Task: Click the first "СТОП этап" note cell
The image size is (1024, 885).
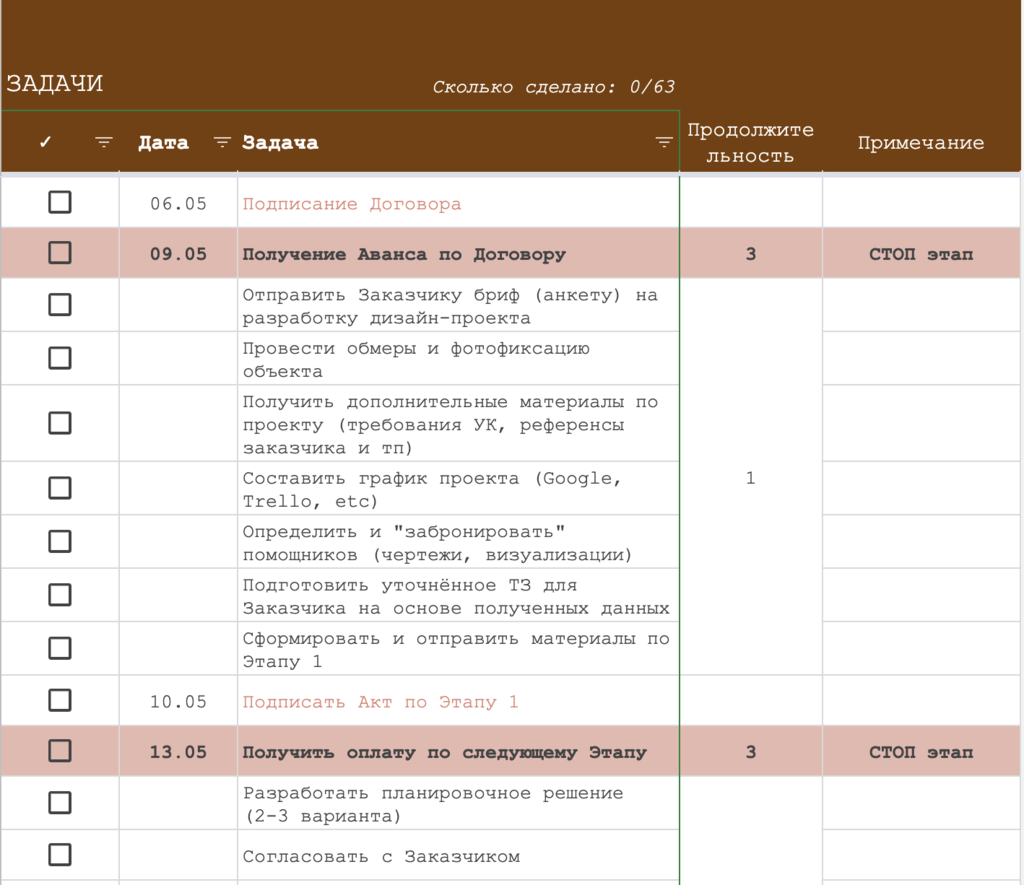Action: coord(920,254)
